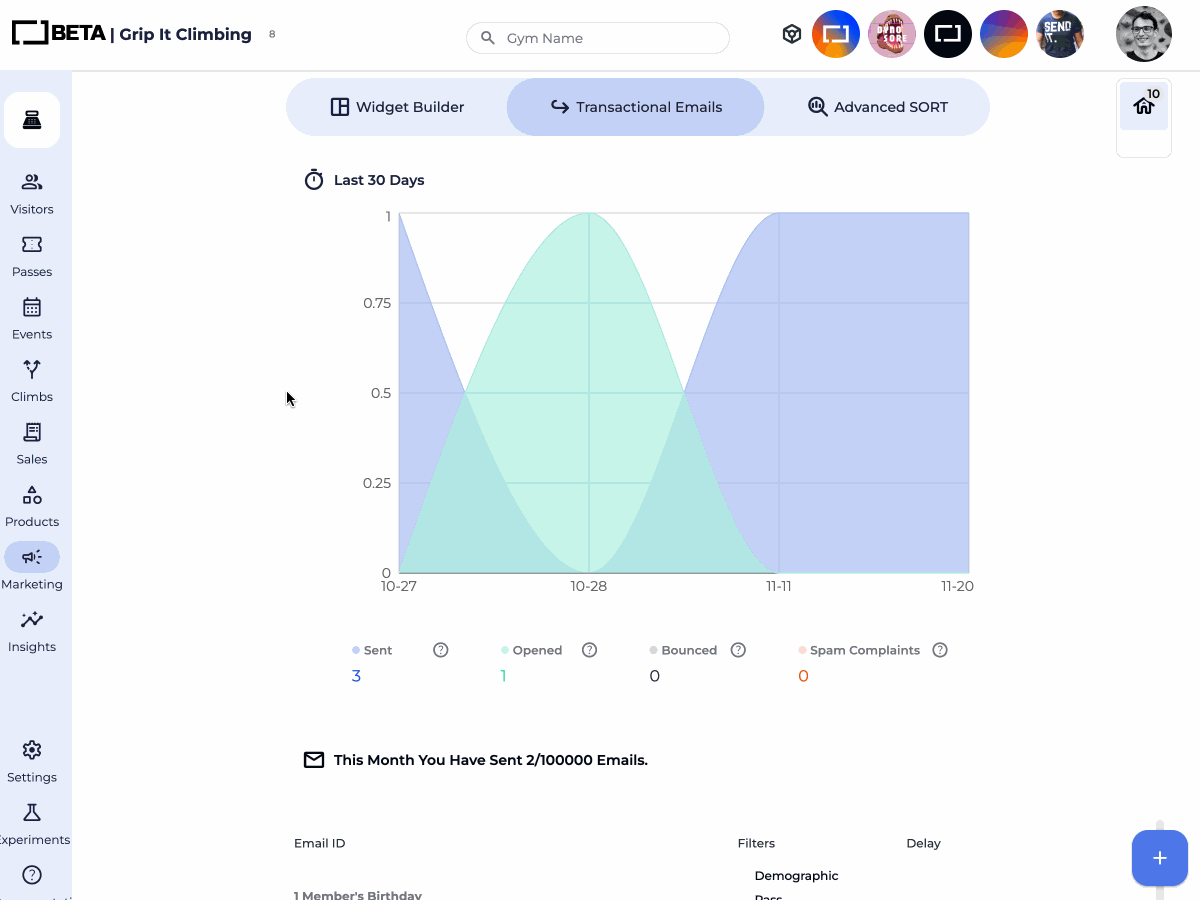Open the Products section
Screen dimensions: 1200x900
click(32, 506)
